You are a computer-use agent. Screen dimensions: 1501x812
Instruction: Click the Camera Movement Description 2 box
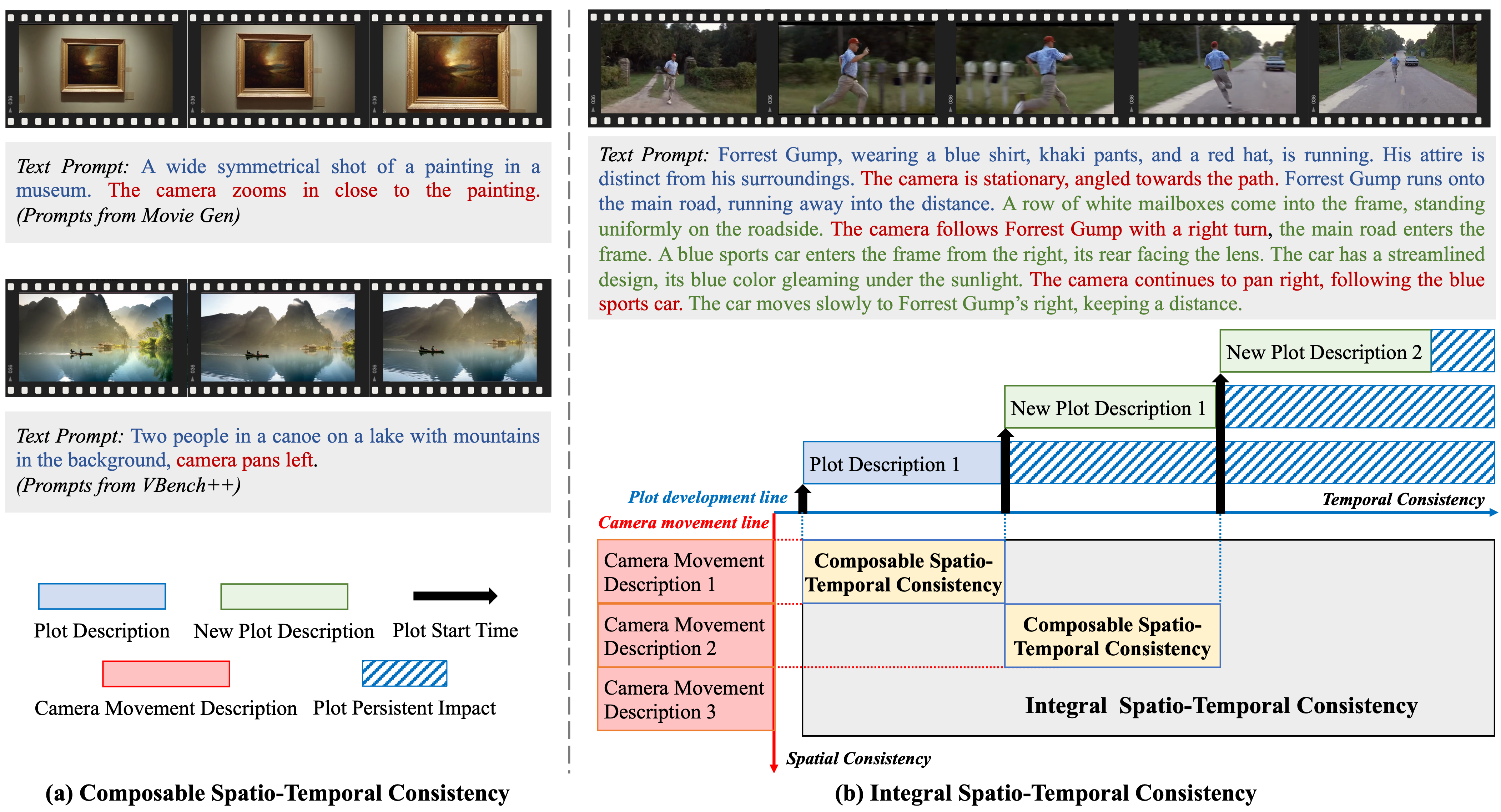pos(685,636)
